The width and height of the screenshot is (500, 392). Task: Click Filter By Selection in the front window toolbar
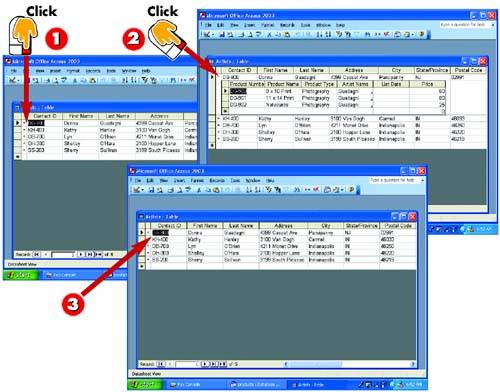(268, 190)
